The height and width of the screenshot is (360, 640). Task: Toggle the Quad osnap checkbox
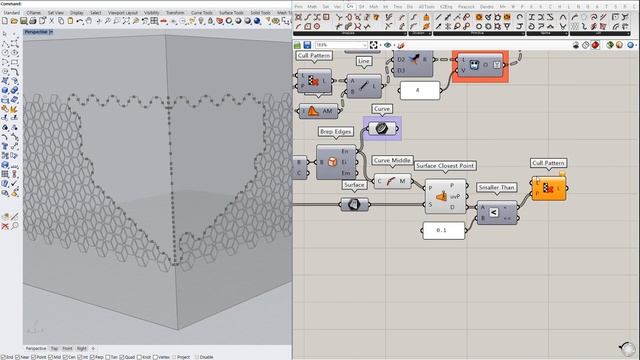[x=122, y=357]
